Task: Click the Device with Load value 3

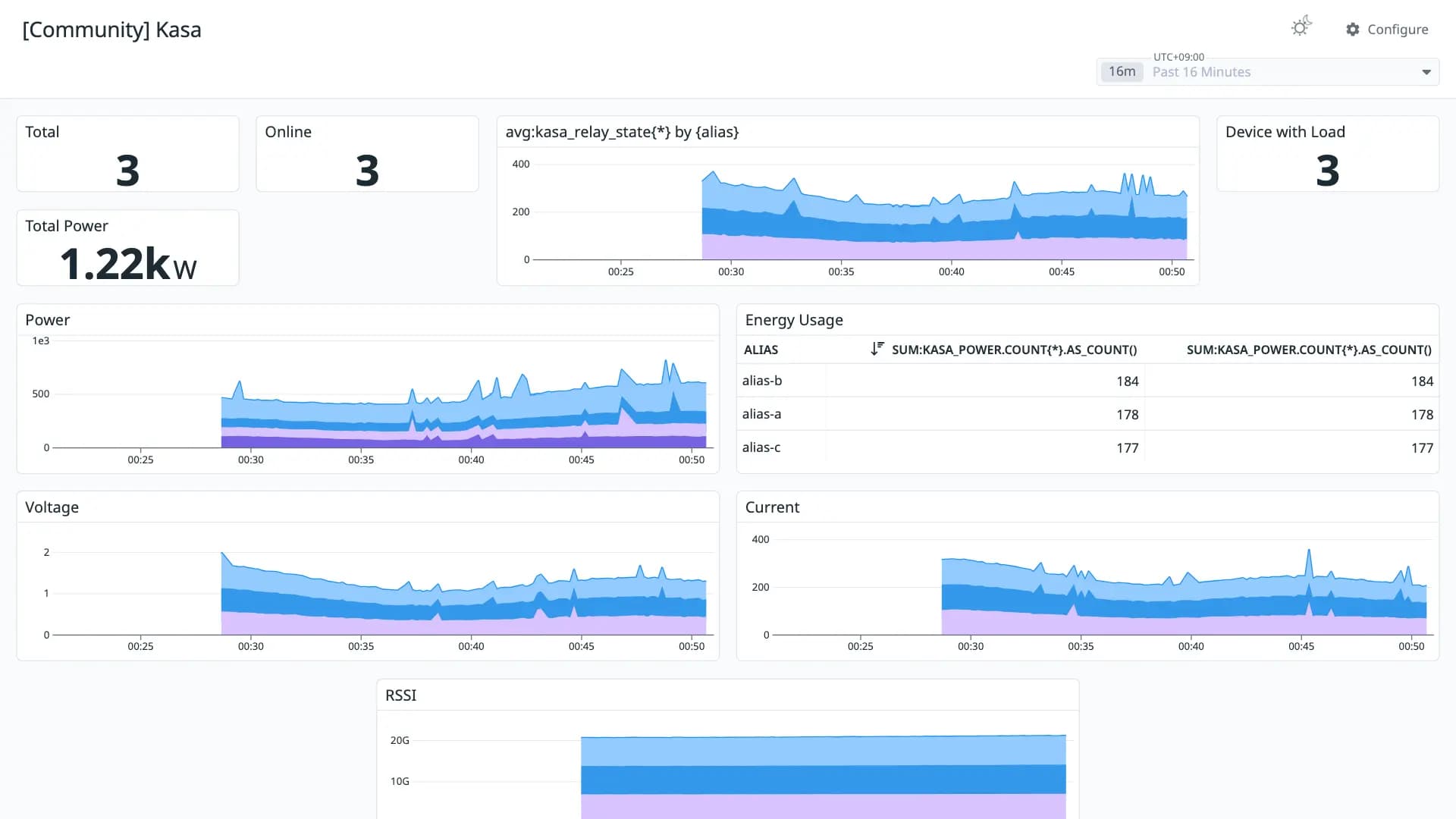Action: pos(1327,170)
